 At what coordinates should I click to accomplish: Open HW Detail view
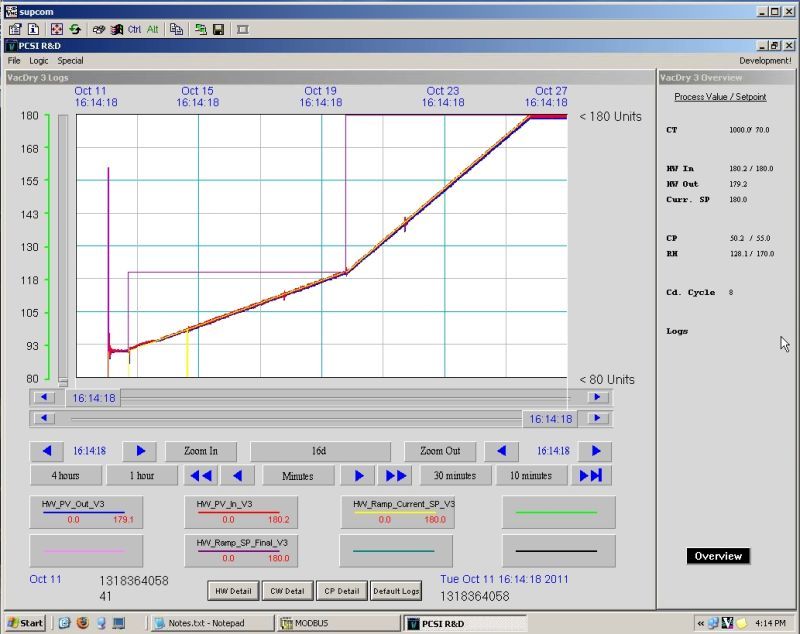[233, 591]
